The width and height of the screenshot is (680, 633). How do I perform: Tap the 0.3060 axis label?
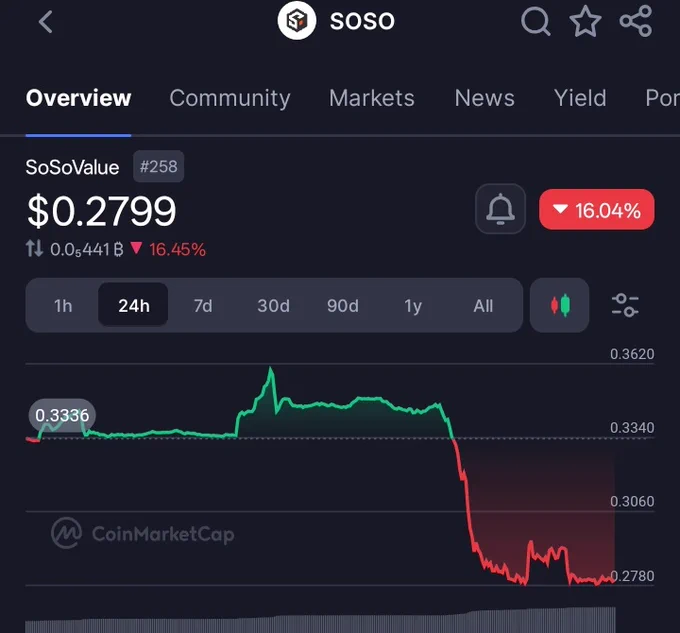[x=632, y=501]
